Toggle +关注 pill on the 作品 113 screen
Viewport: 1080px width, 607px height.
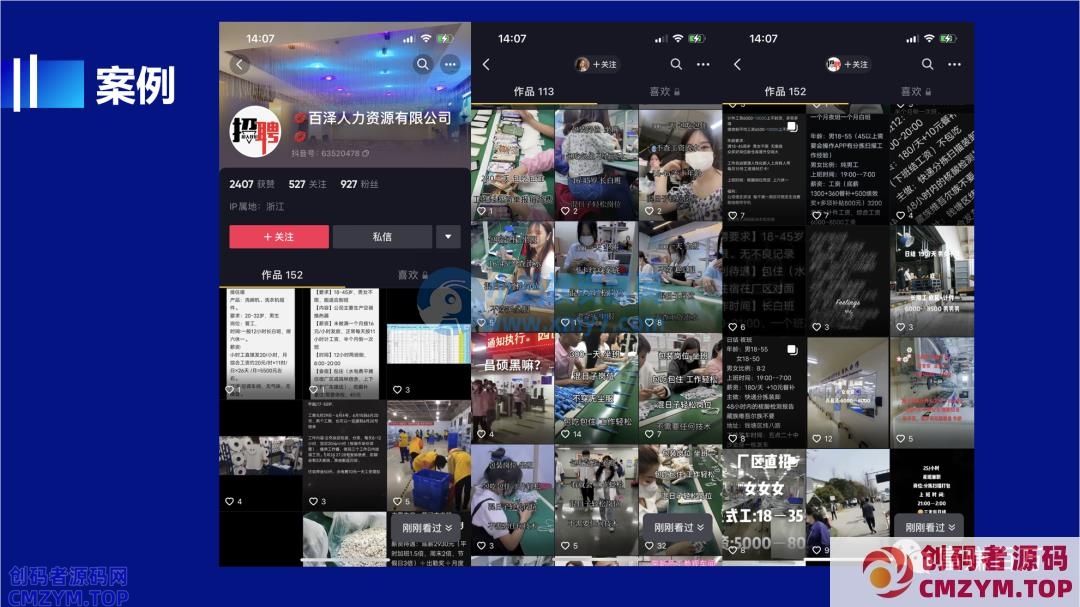tap(596, 64)
